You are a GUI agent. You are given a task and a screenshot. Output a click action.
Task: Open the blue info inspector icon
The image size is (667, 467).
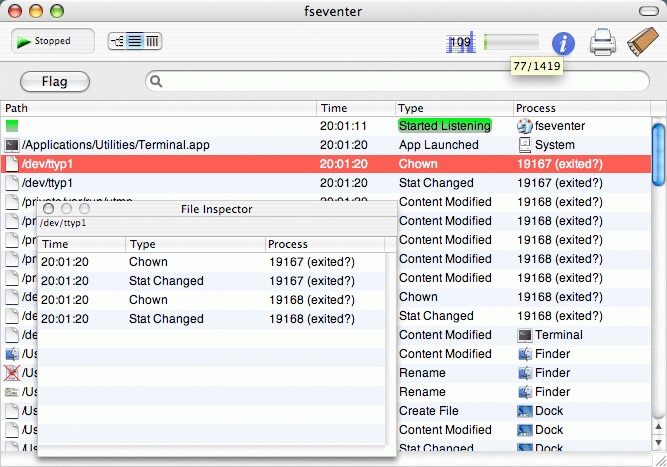[x=564, y=43]
